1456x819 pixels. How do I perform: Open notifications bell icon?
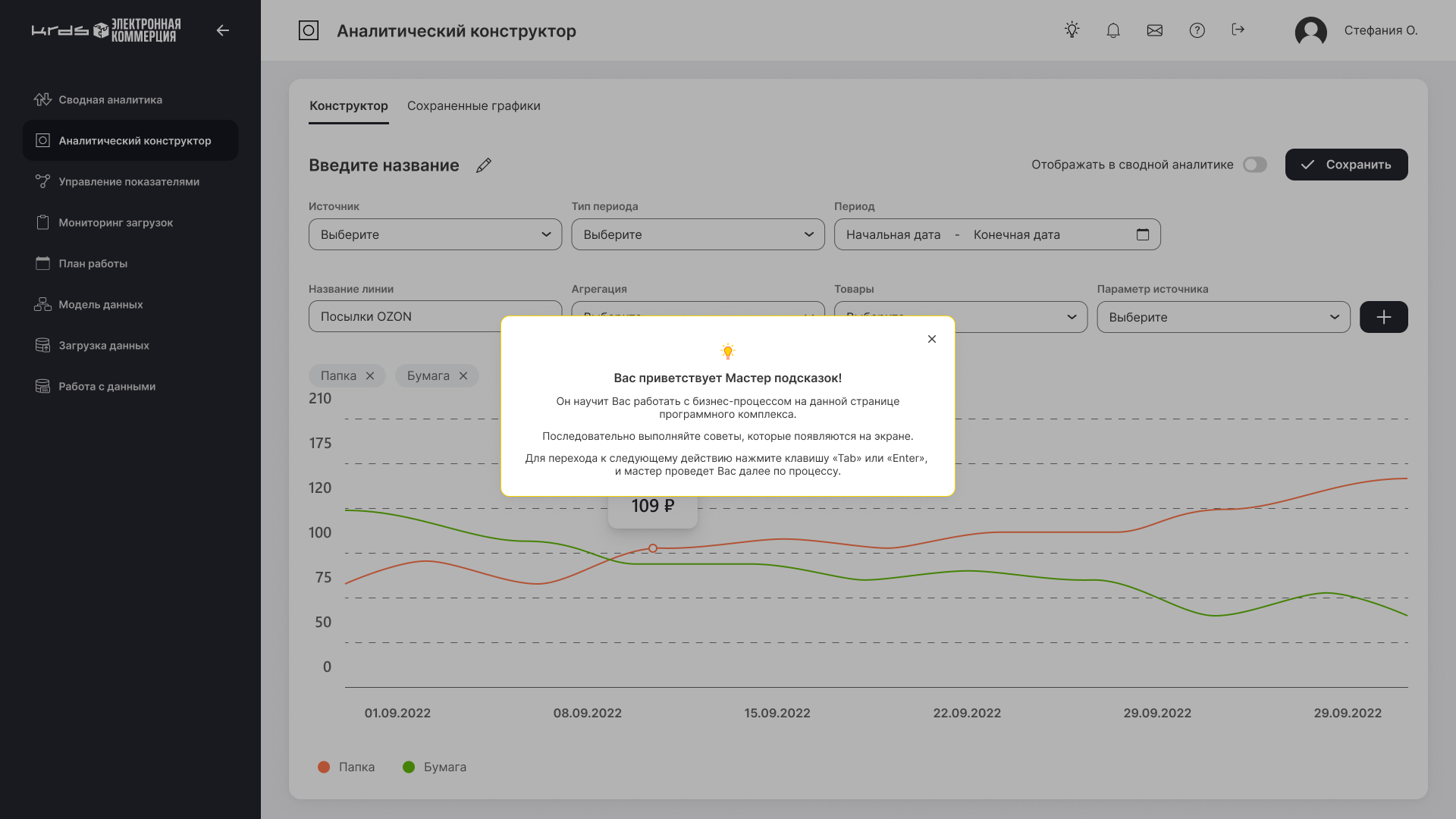click(x=1113, y=30)
